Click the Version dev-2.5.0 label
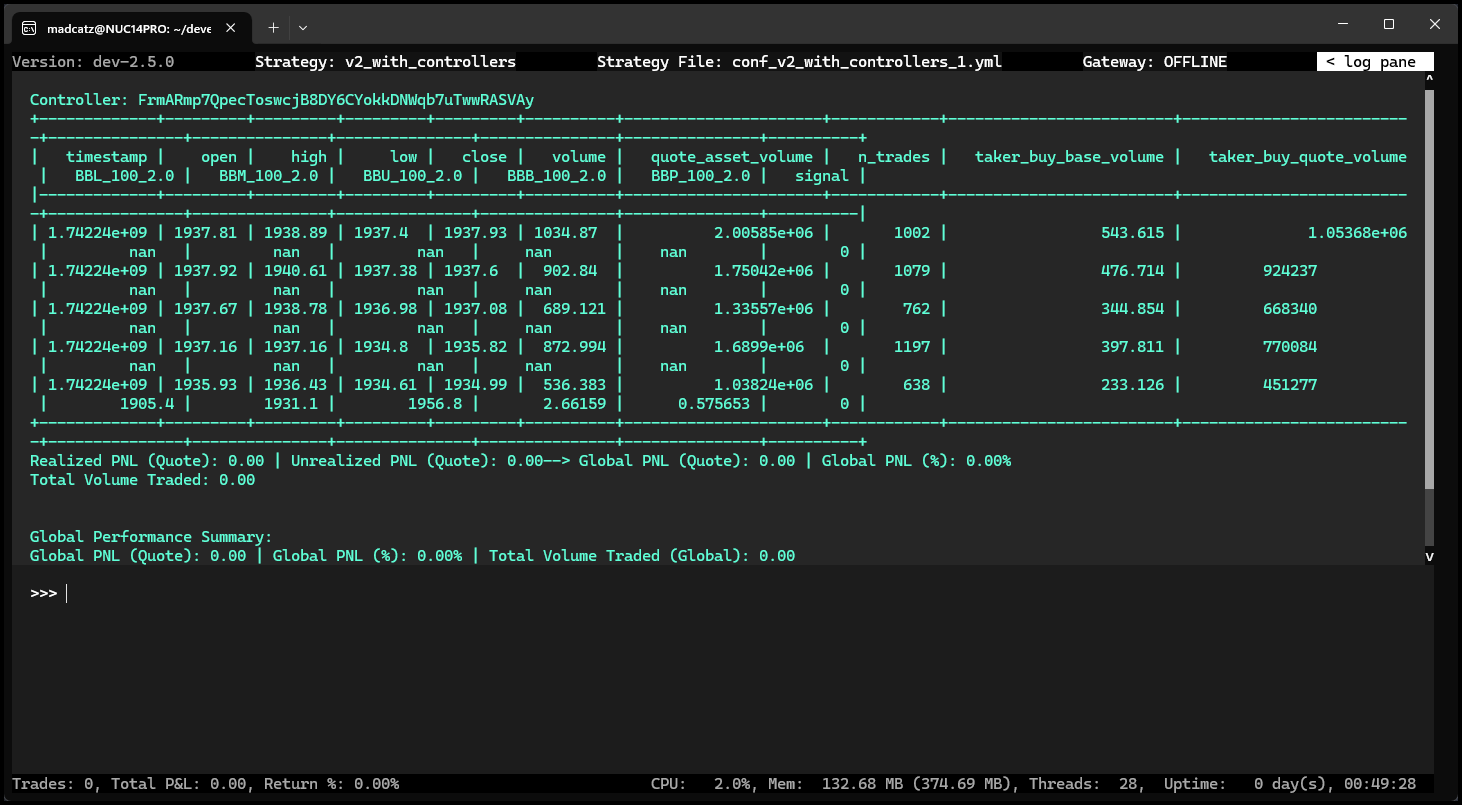 pyautogui.click(x=93, y=62)
